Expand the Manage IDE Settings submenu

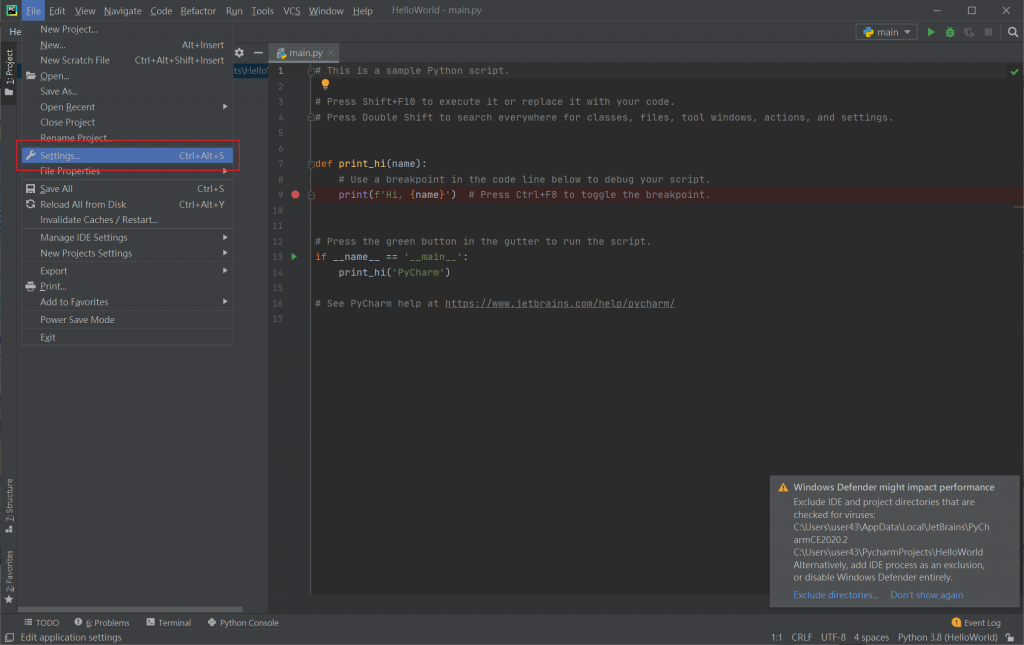tap(128, 238)
